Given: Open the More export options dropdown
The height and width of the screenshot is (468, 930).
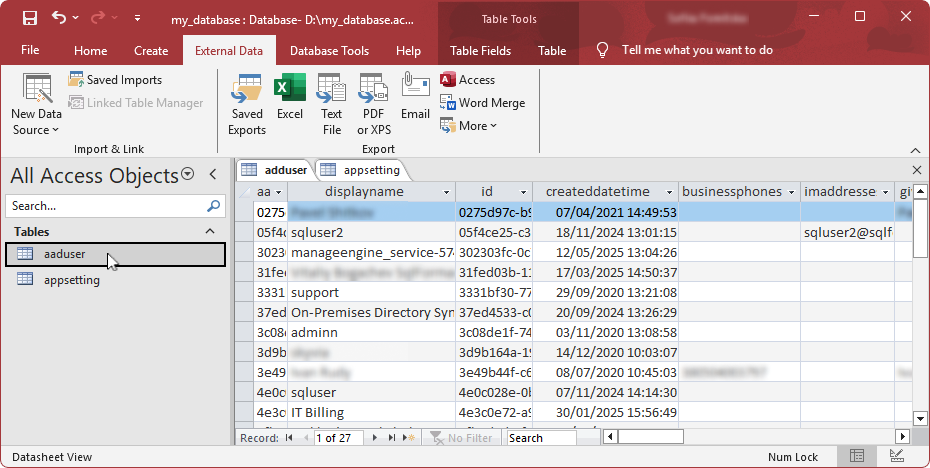Looking at the screenshot, I should tap(469, 126).
